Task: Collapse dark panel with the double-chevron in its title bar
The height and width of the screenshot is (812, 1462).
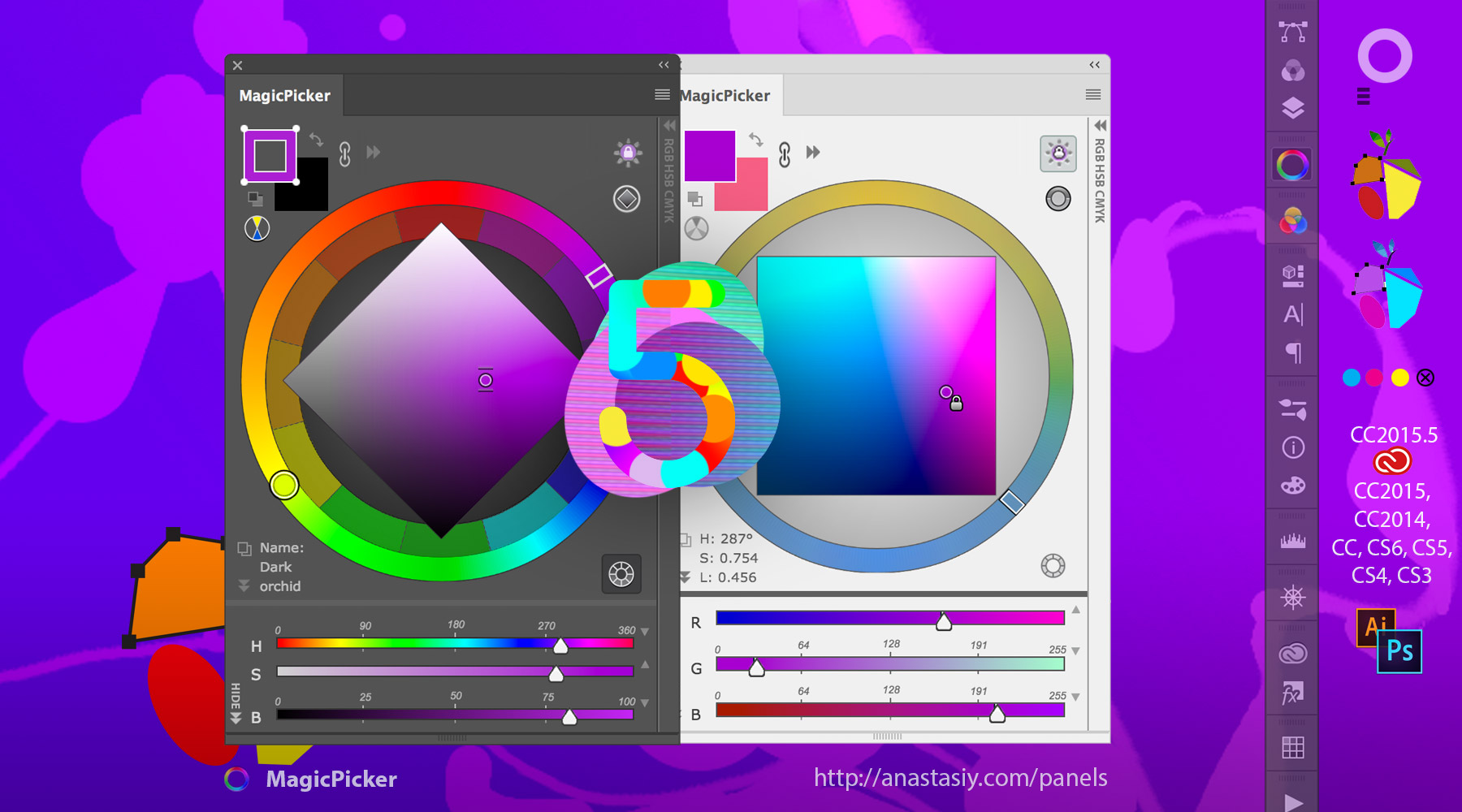Action: tap(664, 65)
